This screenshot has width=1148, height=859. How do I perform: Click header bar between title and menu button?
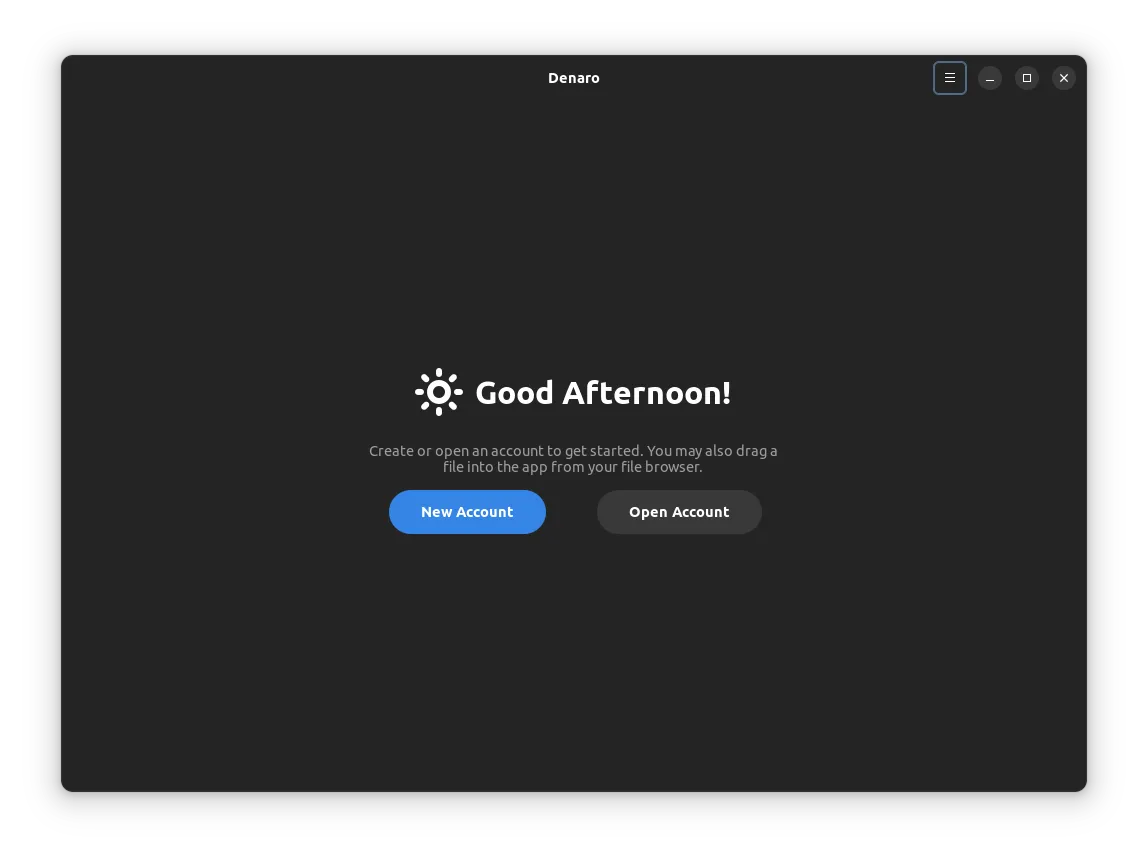click(x=770, y=78)
